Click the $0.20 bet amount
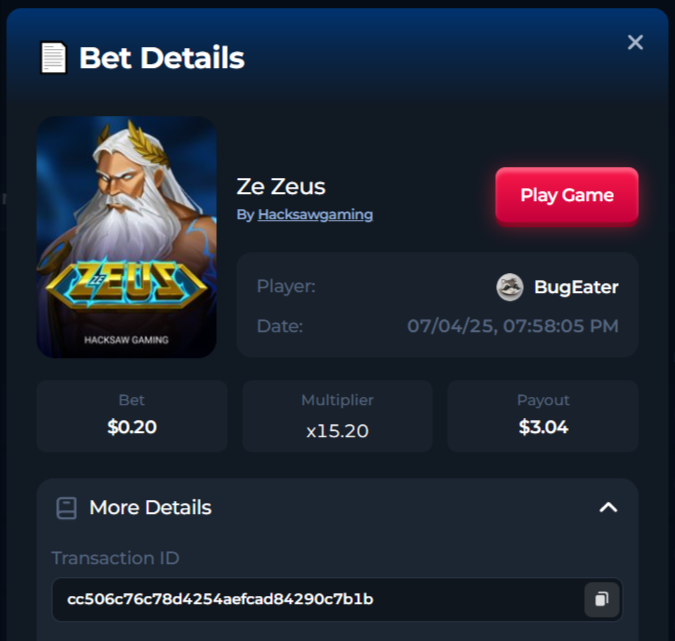675x641 pixels. (x=132, y=427)
